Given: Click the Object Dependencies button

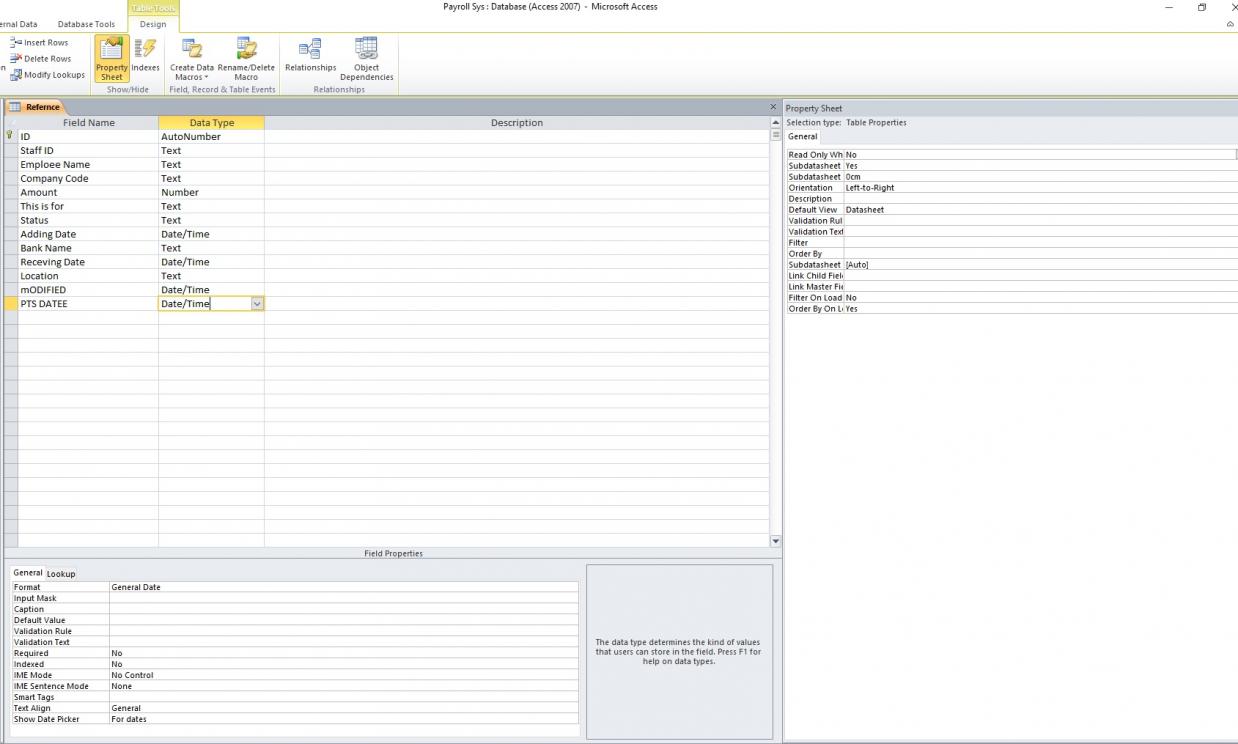Looking at the screenshot, I should coord(367,59).
